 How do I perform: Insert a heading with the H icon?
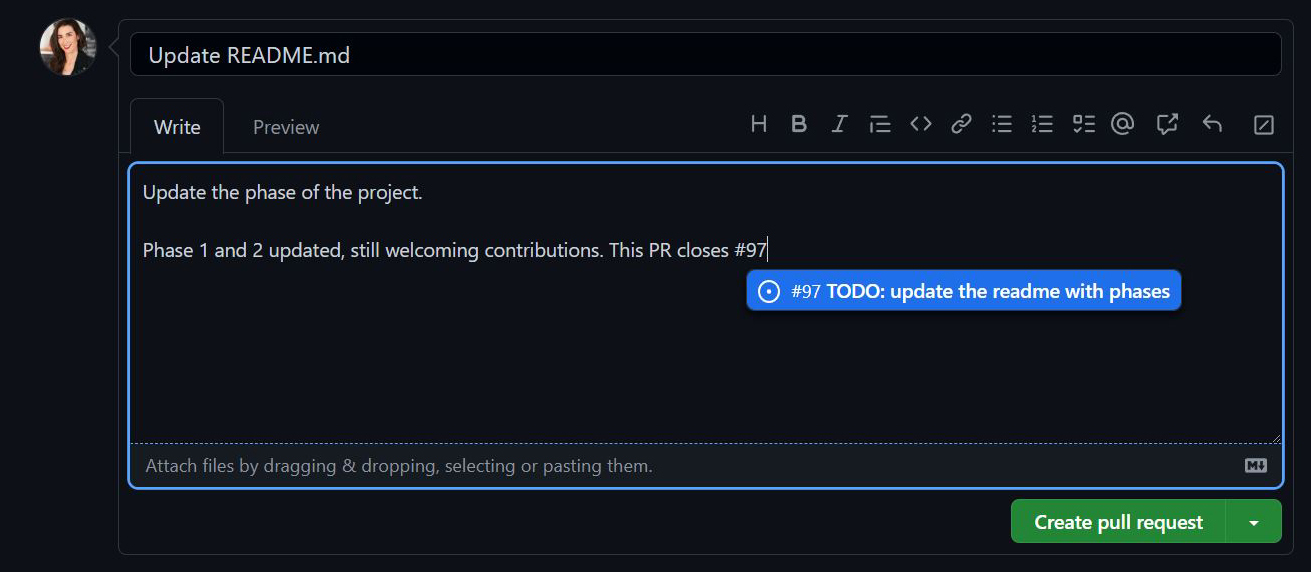(759, 124)
